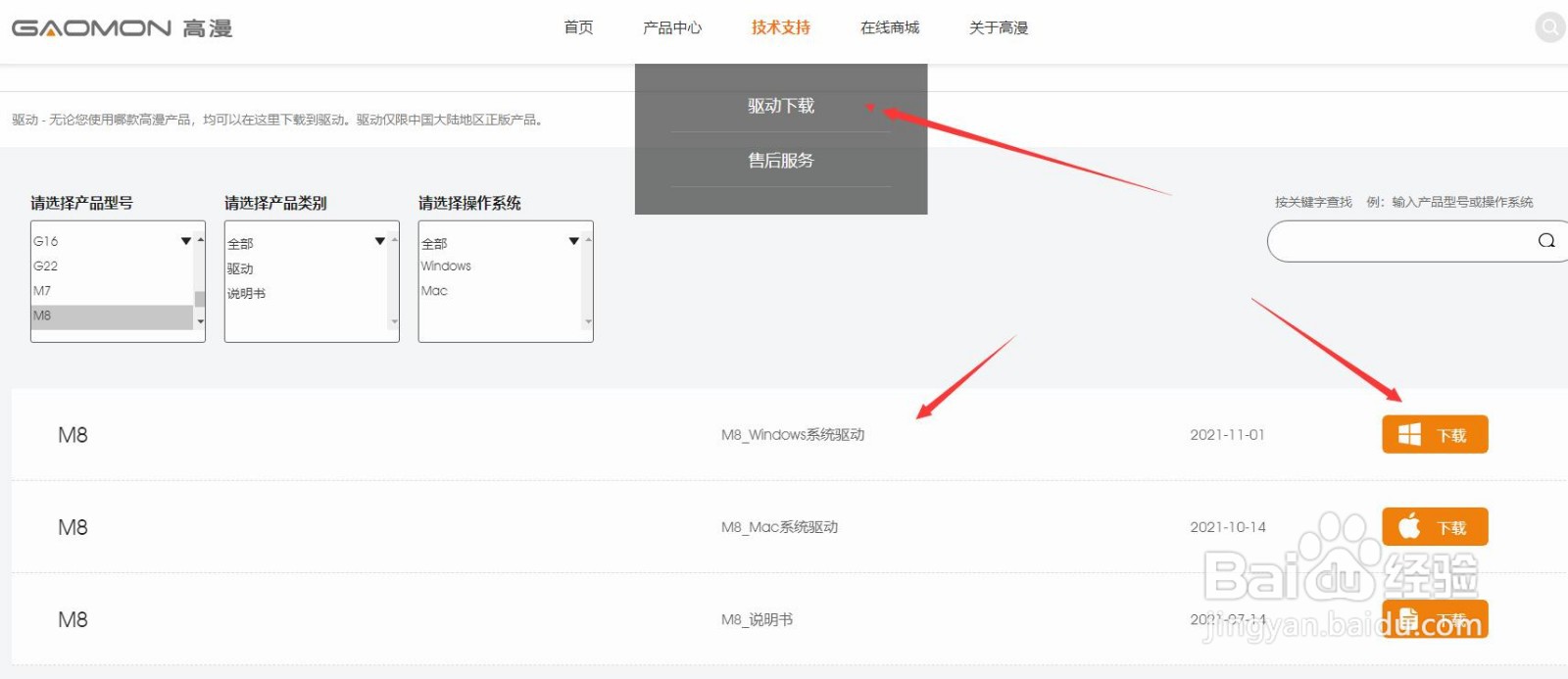Select G16 in product model list
This screenshot has height=679, width=1568.
coord(113,241)
